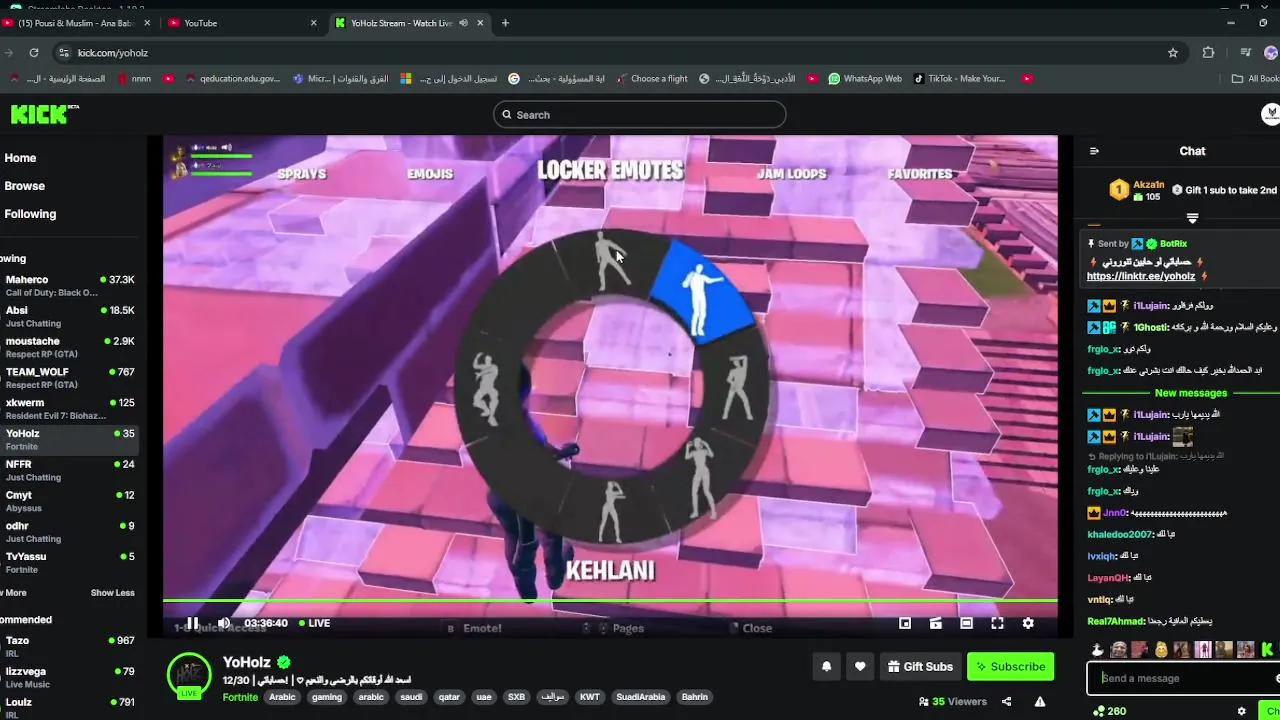
Task: Click YoHolz channel avatar
Action: [x=189, y=675]
